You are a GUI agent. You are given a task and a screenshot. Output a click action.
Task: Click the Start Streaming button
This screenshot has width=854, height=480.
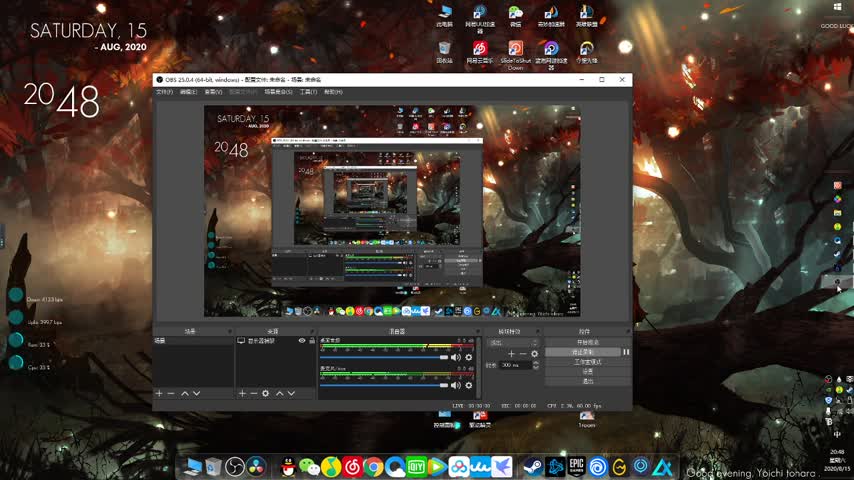pos(588,342)
